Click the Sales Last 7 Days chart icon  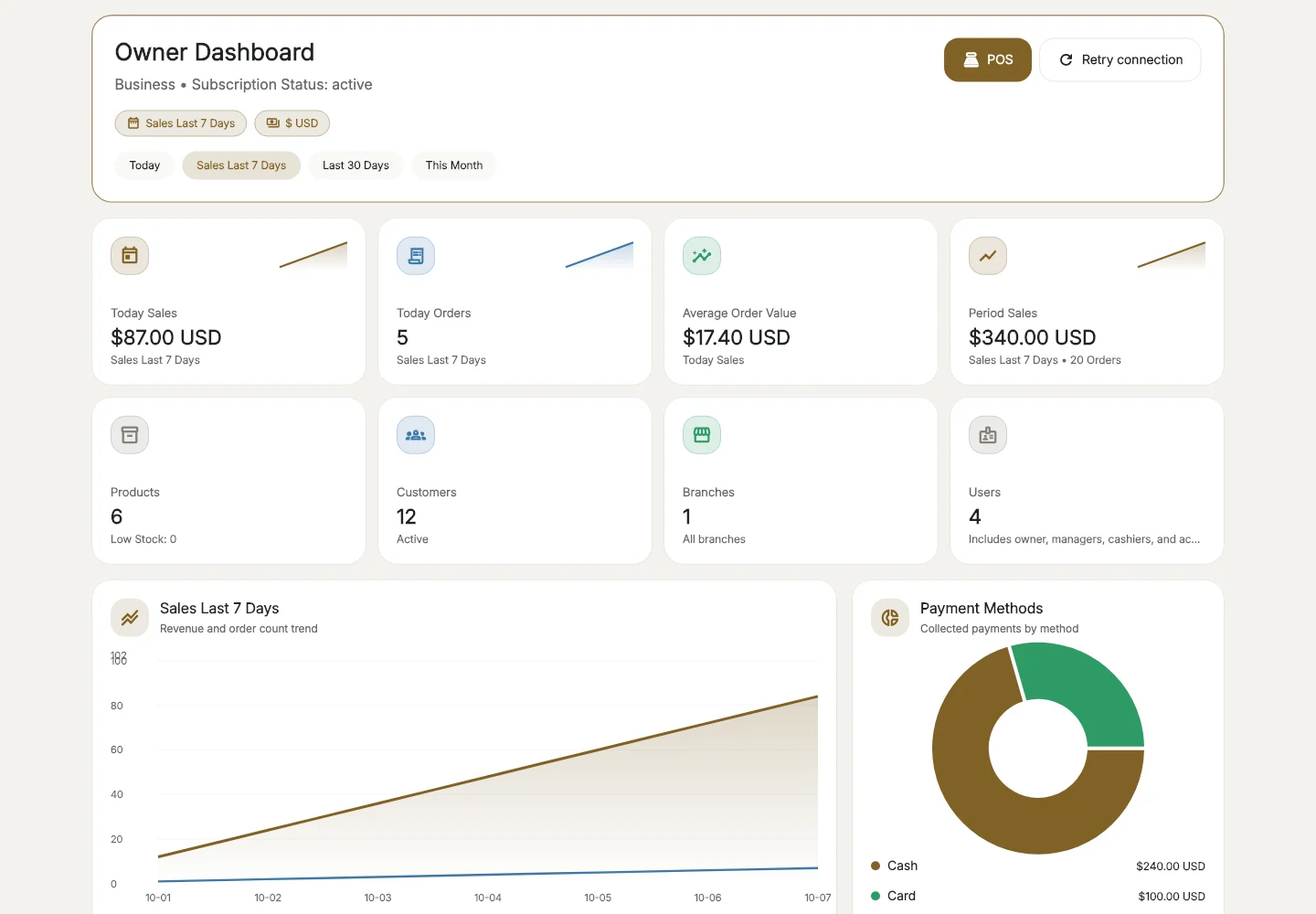(130, 618)
